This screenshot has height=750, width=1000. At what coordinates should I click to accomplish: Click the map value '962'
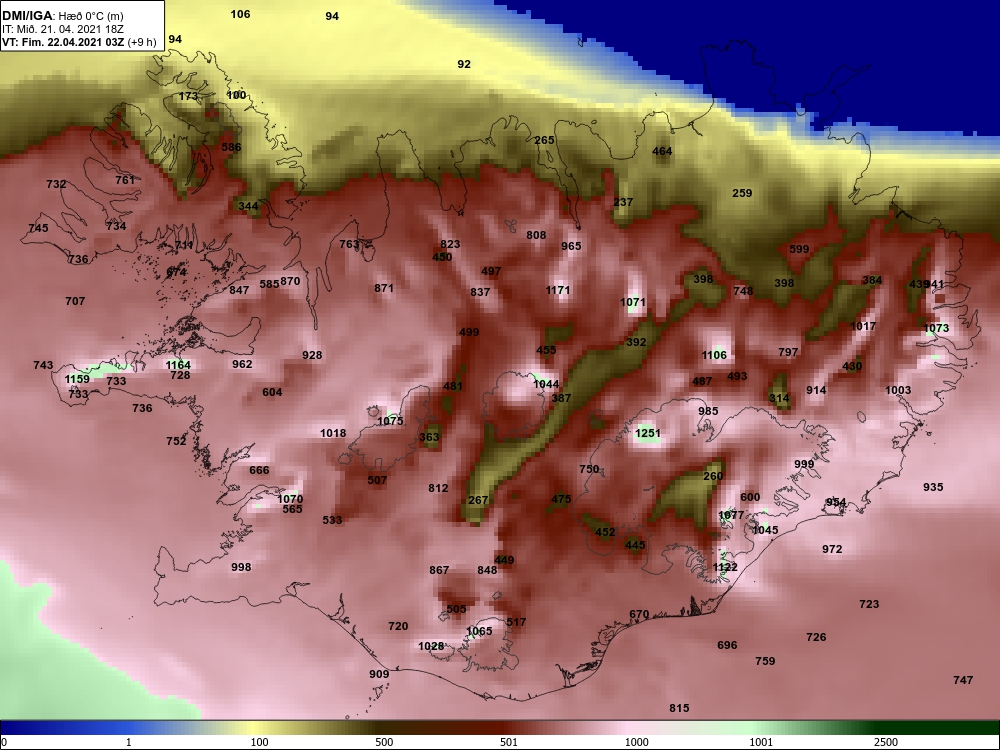[242, 364]
